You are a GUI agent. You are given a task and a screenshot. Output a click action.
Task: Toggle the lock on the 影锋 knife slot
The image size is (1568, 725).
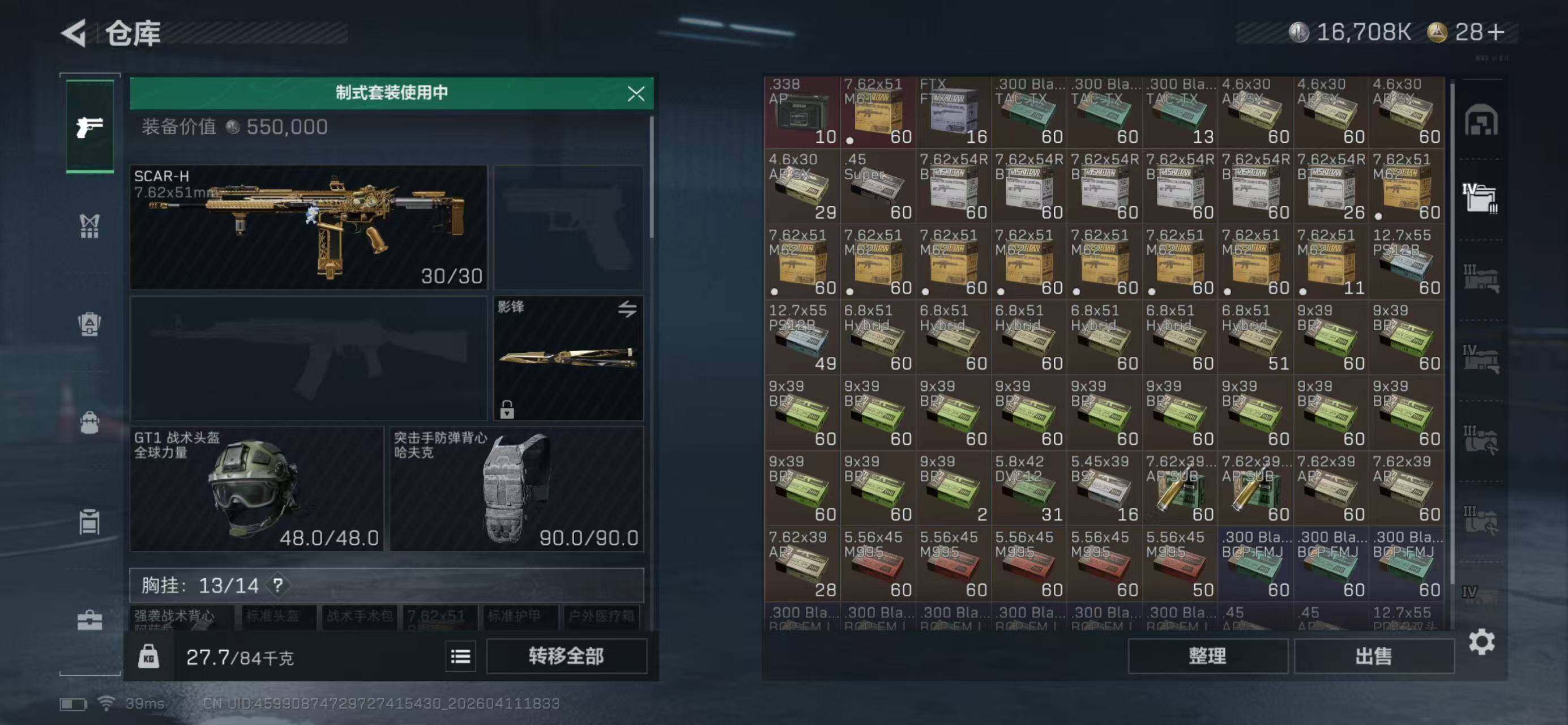pos(507,409)
